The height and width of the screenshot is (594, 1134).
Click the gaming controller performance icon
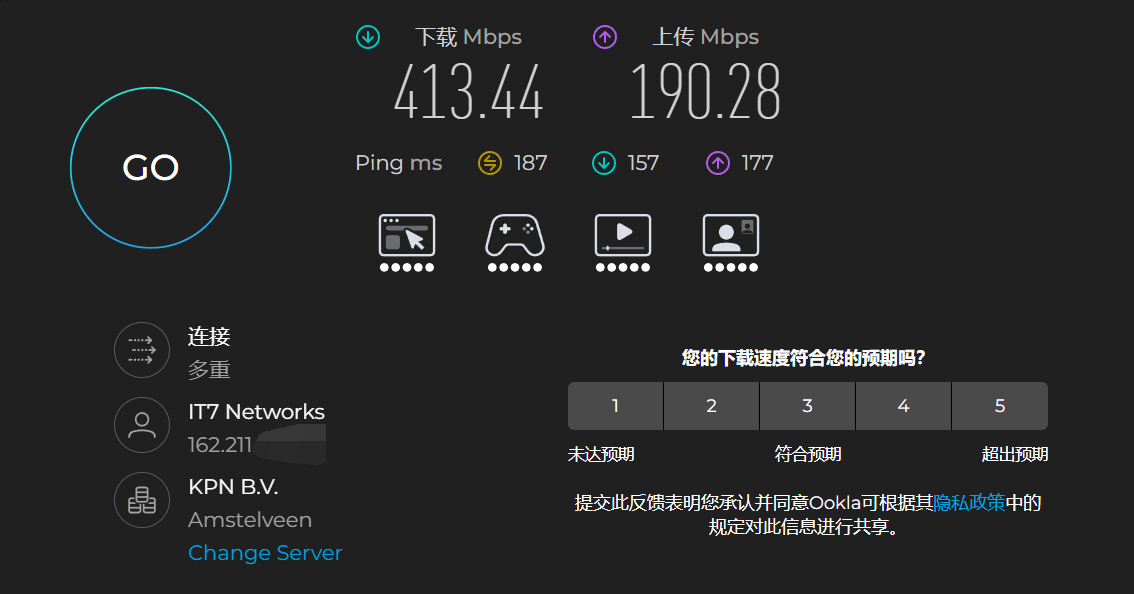[x=515, y=236]
